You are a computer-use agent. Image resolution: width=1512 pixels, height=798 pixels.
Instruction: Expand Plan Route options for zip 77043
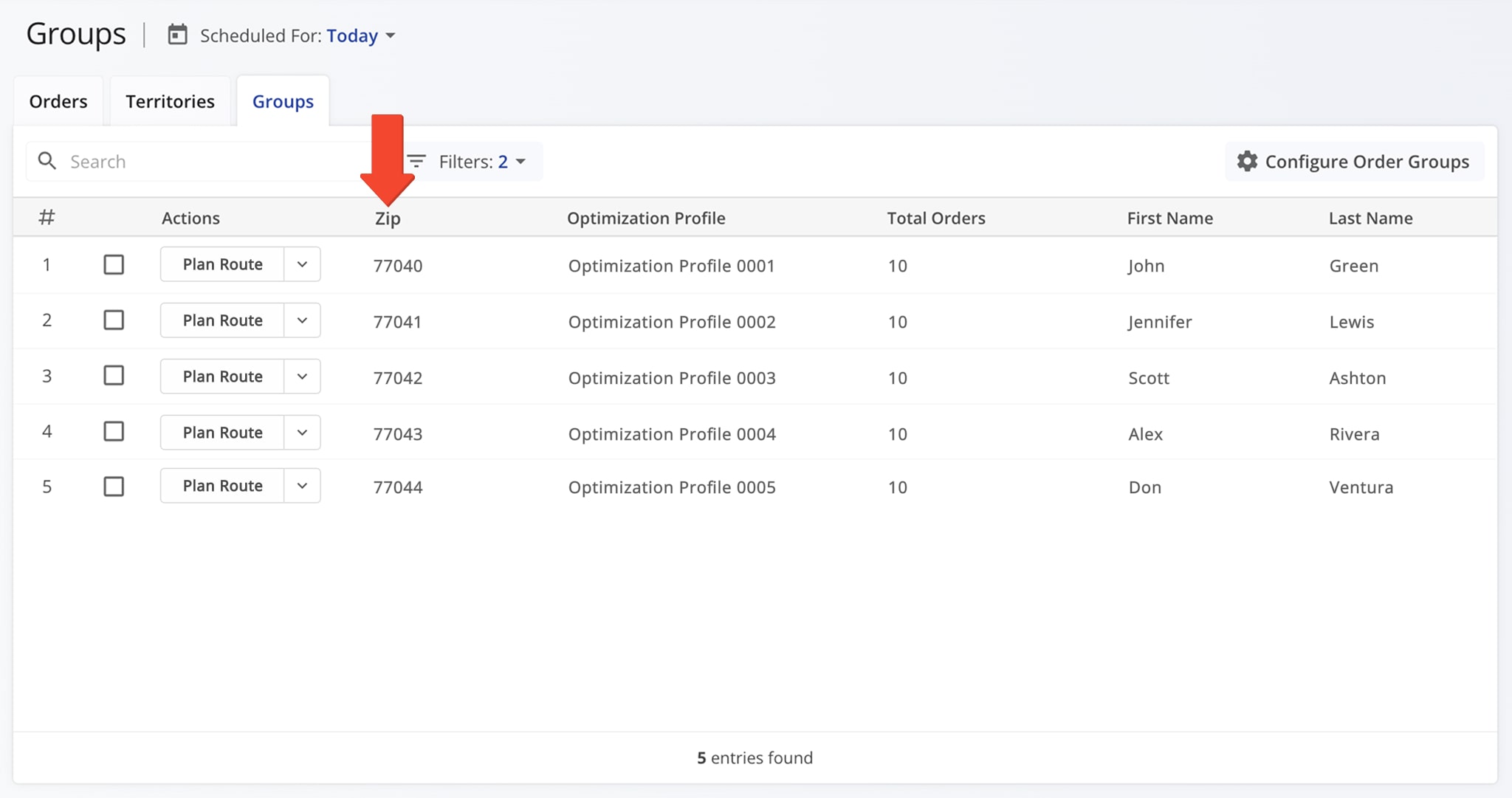pos(302,433)
